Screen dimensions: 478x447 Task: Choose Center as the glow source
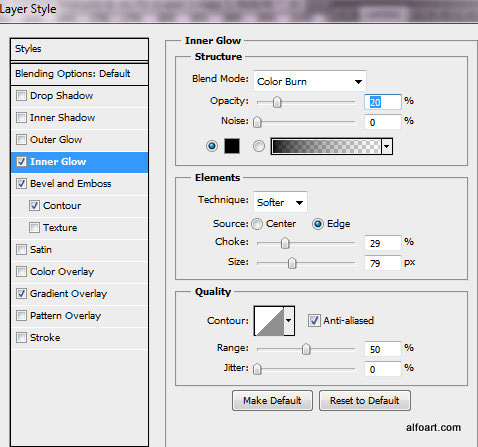point(257,224)
